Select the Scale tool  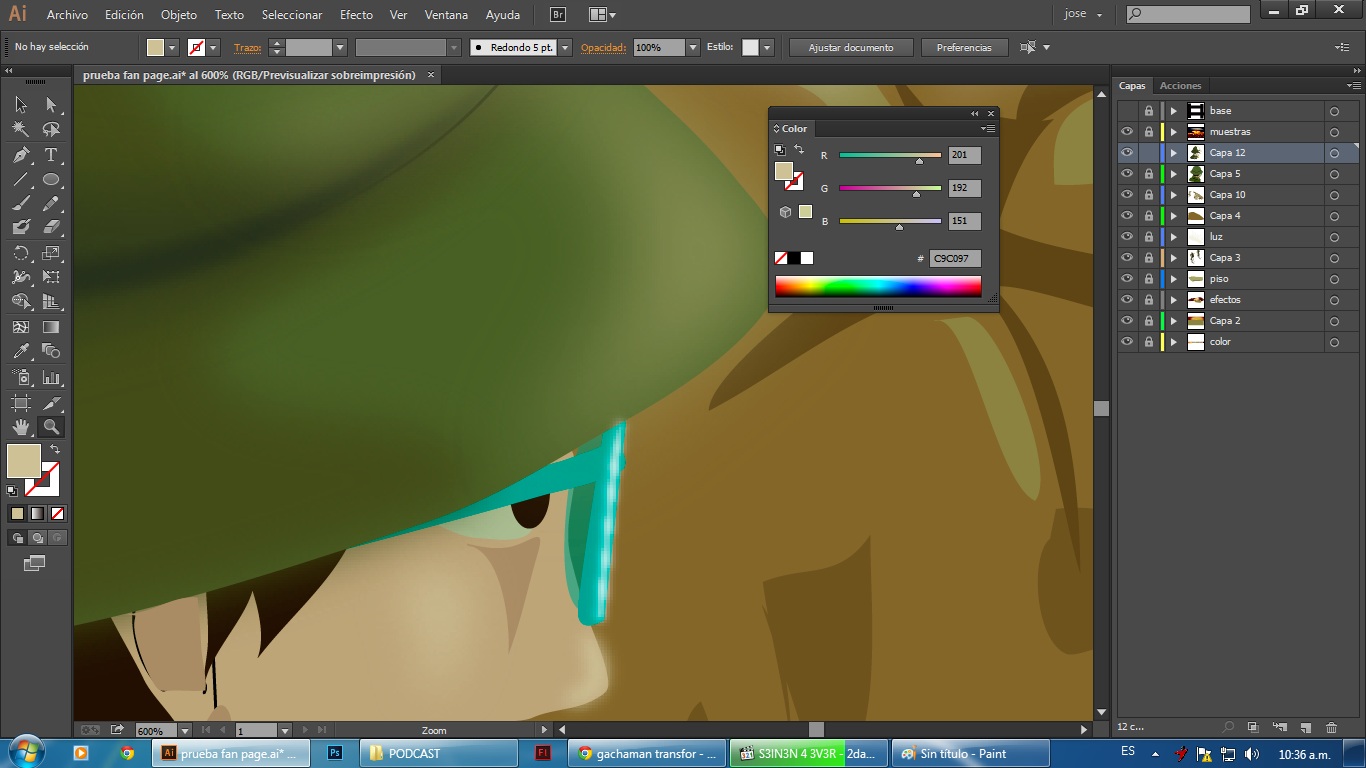[51, 253]
